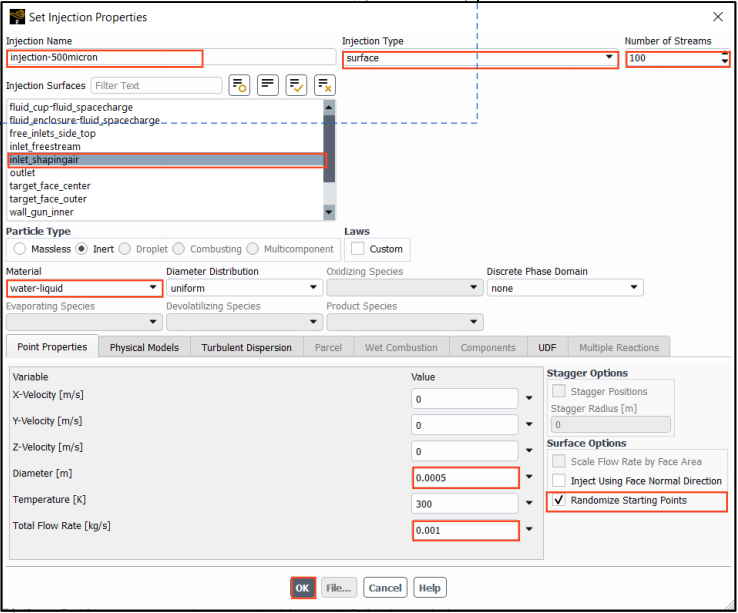Open the Diameter Distribution dropdown

click(312, 288)
